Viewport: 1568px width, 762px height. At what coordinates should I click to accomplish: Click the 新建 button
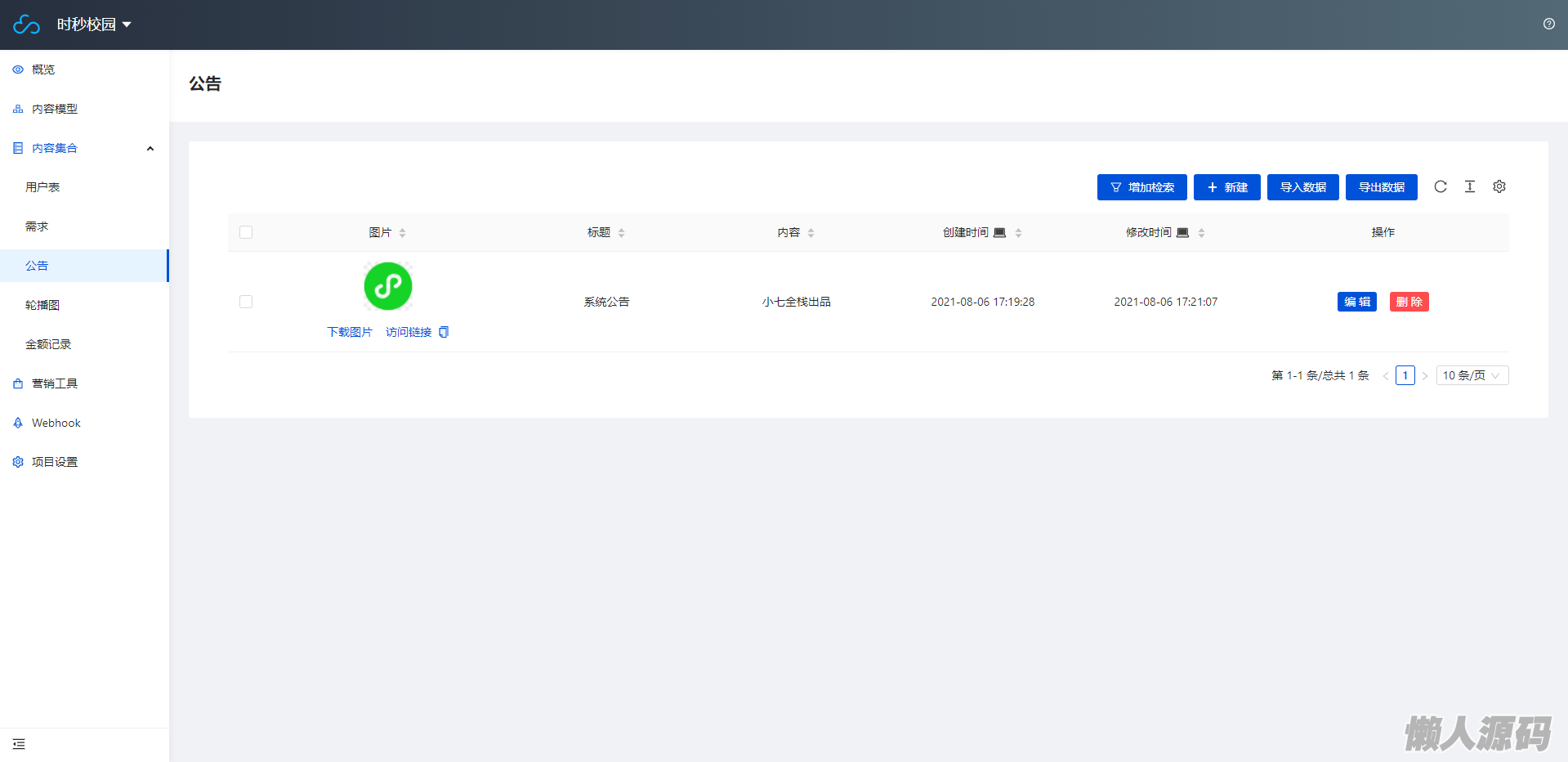click(x=1226, y=187)
